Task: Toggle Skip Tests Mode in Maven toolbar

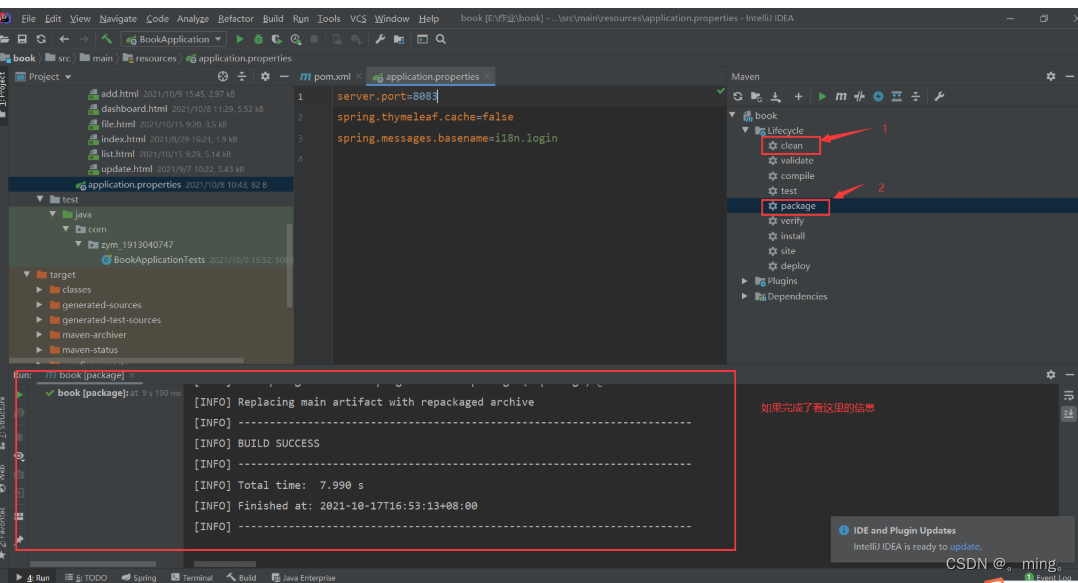Action: click(x=878, y=96)
